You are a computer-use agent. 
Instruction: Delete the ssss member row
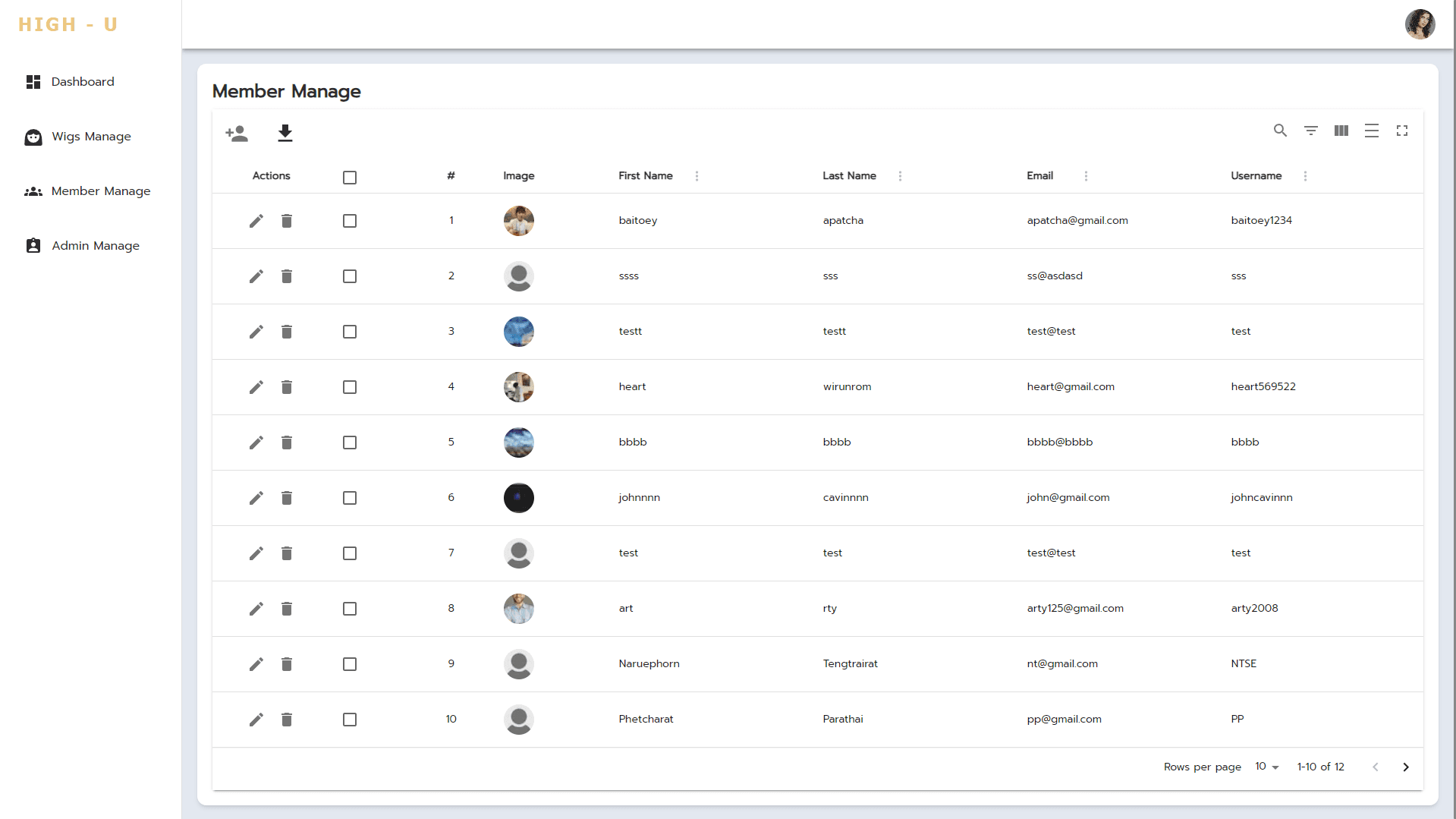pyautogui.click(x=287, y=276)
